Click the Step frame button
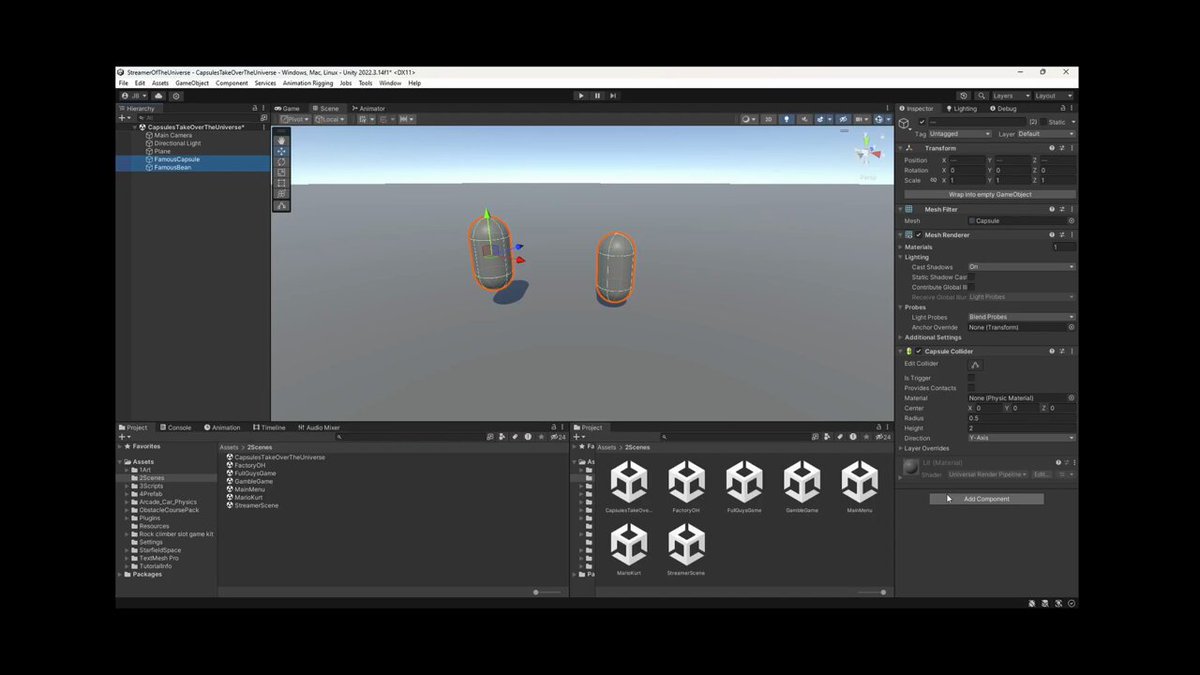 coord(613,96)
